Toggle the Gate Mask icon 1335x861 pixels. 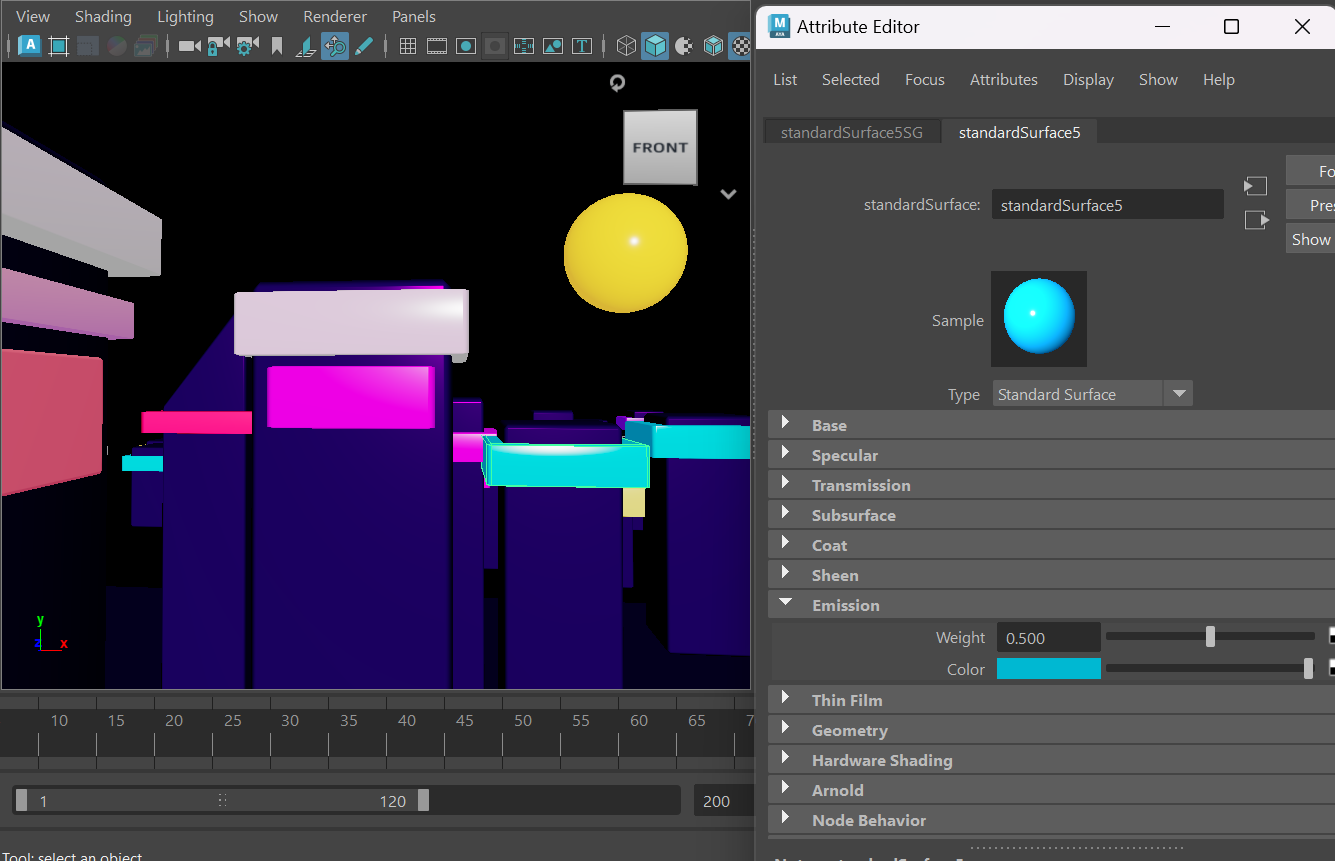click(x=494, y=45)
